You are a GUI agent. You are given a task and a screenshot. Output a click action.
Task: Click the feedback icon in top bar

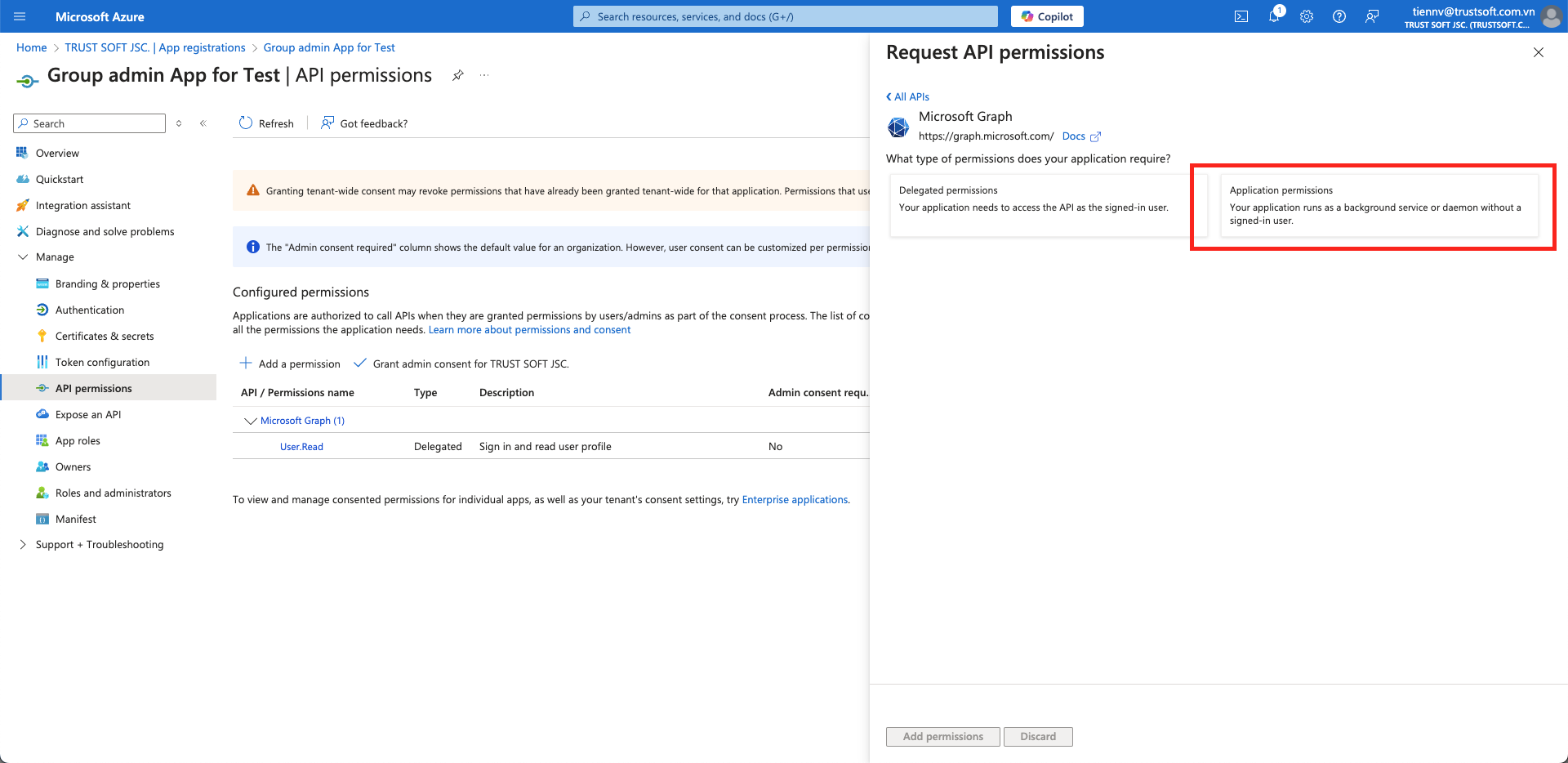[1371, 16]
